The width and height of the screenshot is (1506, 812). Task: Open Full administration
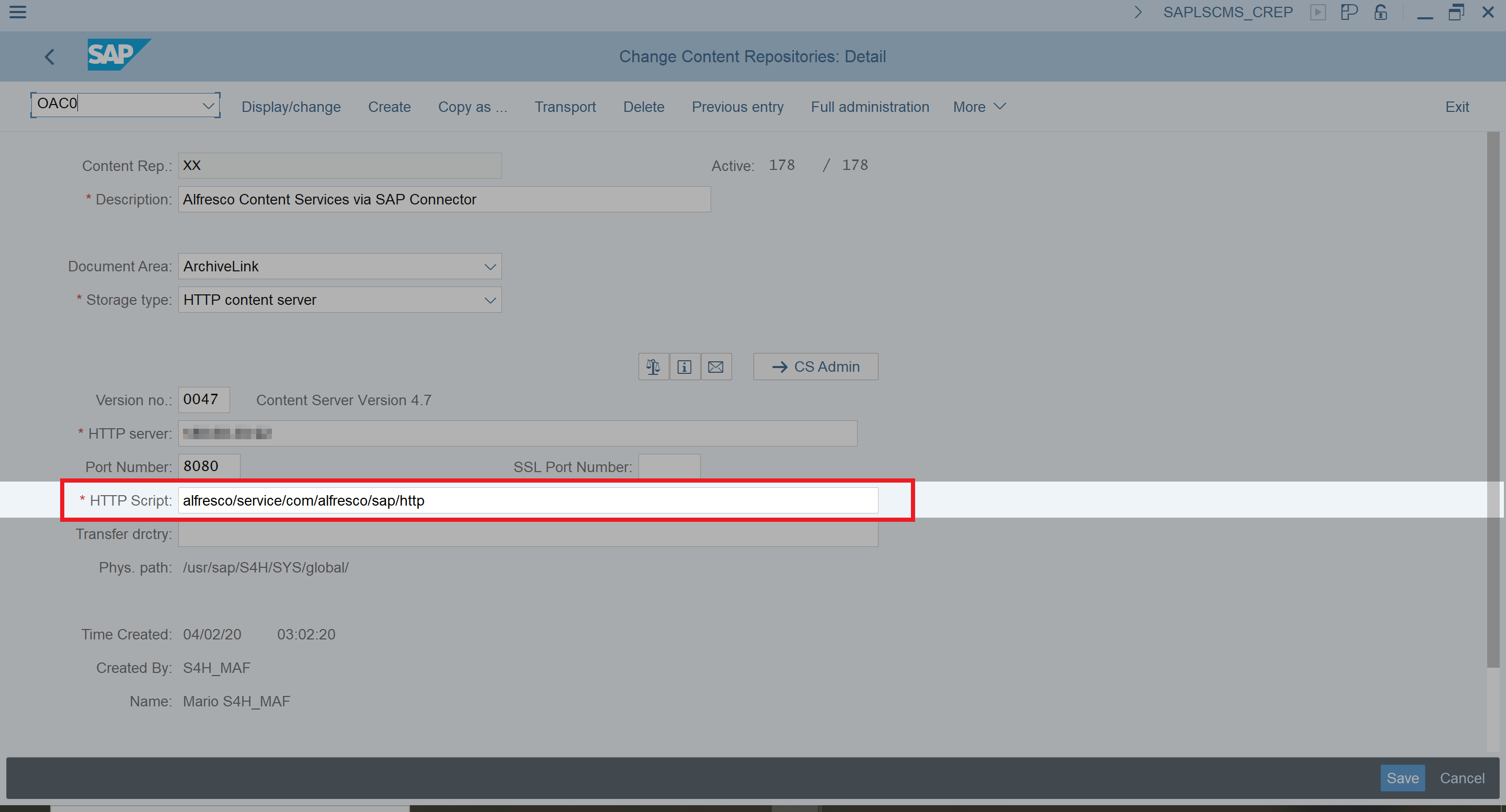point(869,106)
